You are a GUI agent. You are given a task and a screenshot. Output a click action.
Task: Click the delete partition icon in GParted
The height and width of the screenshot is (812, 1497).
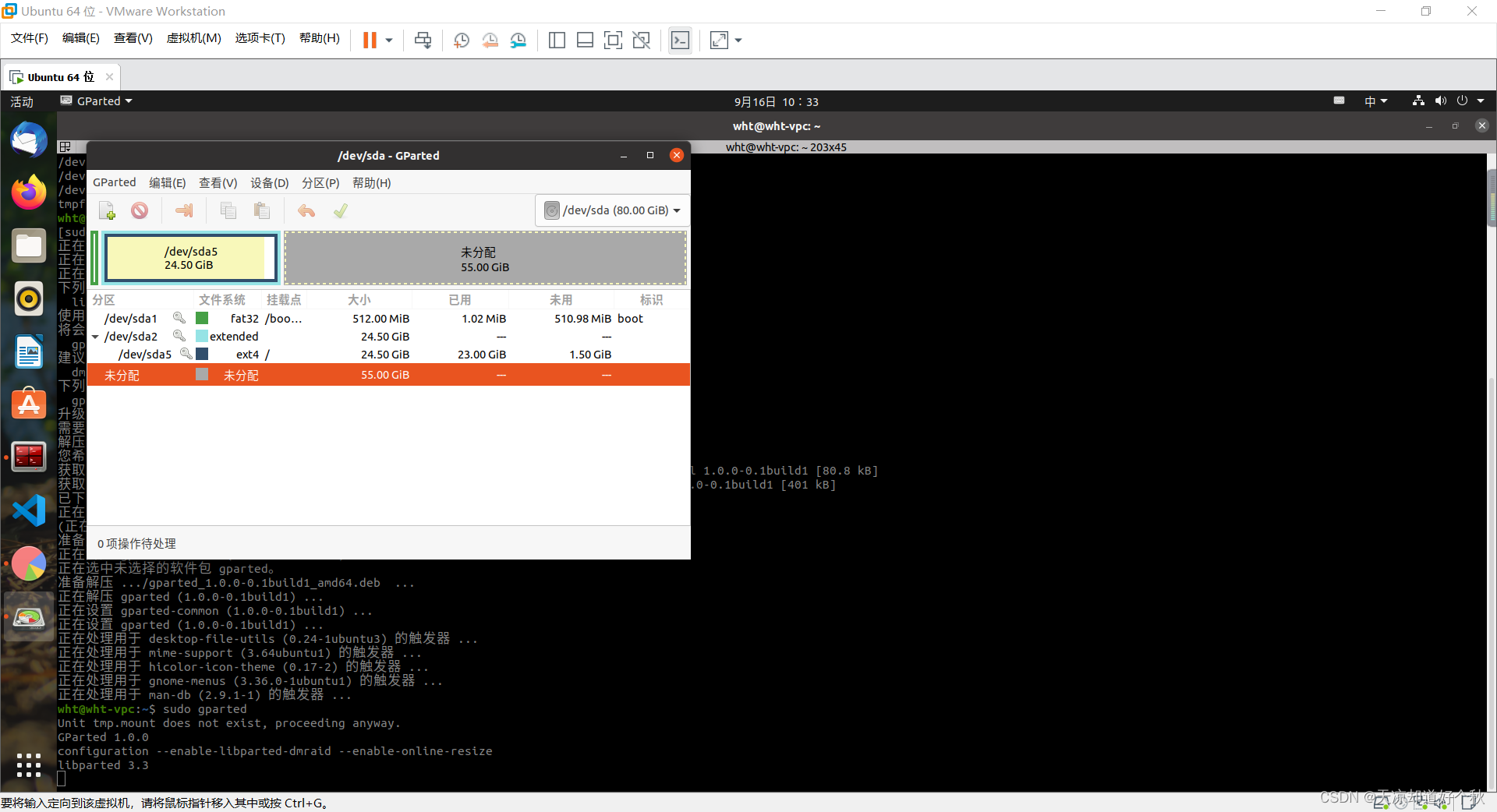[x=140, y=210]
